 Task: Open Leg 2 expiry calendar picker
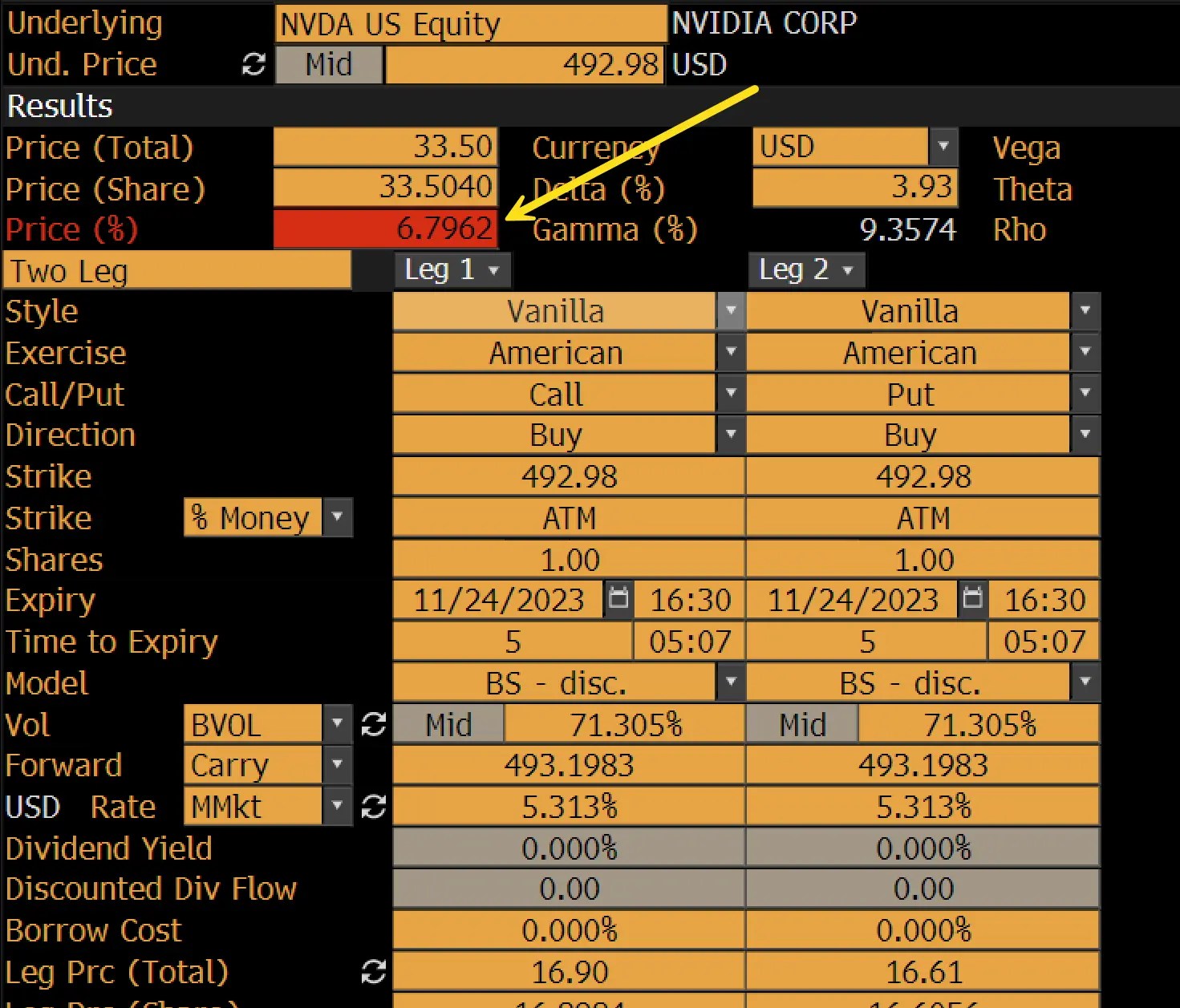click(972, 599)
